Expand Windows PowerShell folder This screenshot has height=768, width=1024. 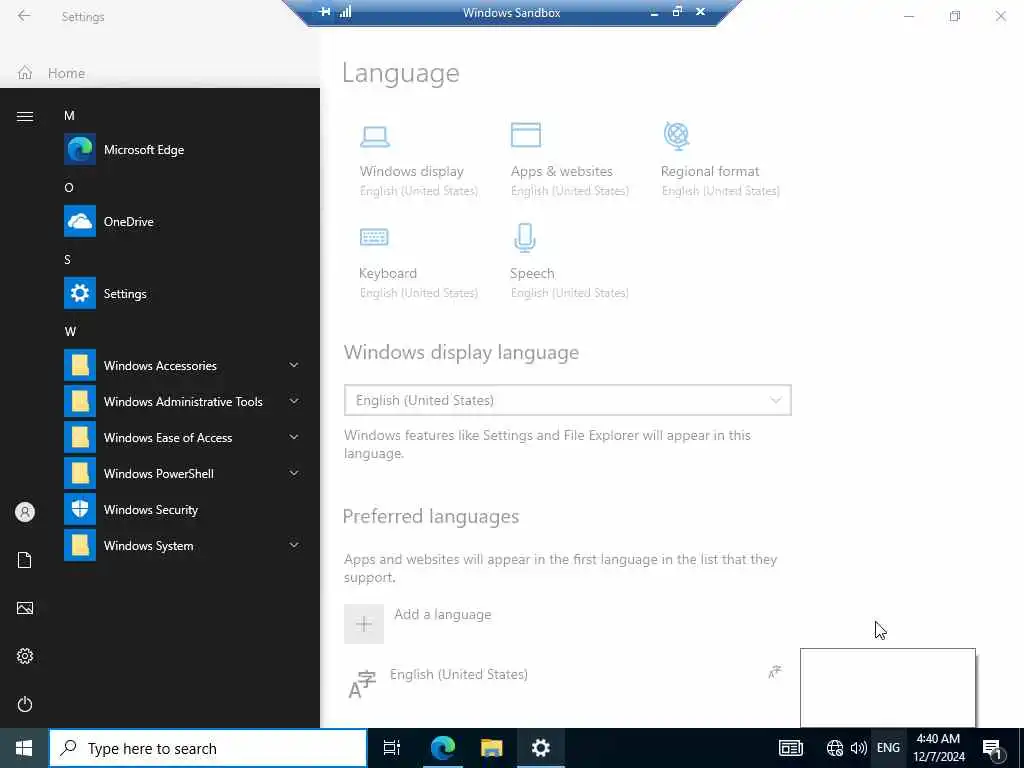click(183, 473)
